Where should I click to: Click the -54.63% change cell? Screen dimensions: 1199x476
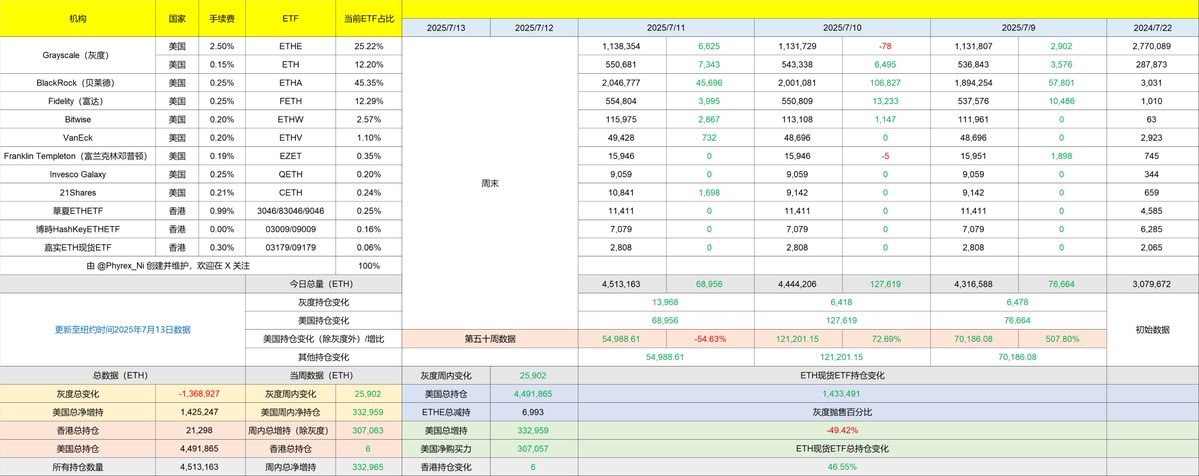pos(710,338)
